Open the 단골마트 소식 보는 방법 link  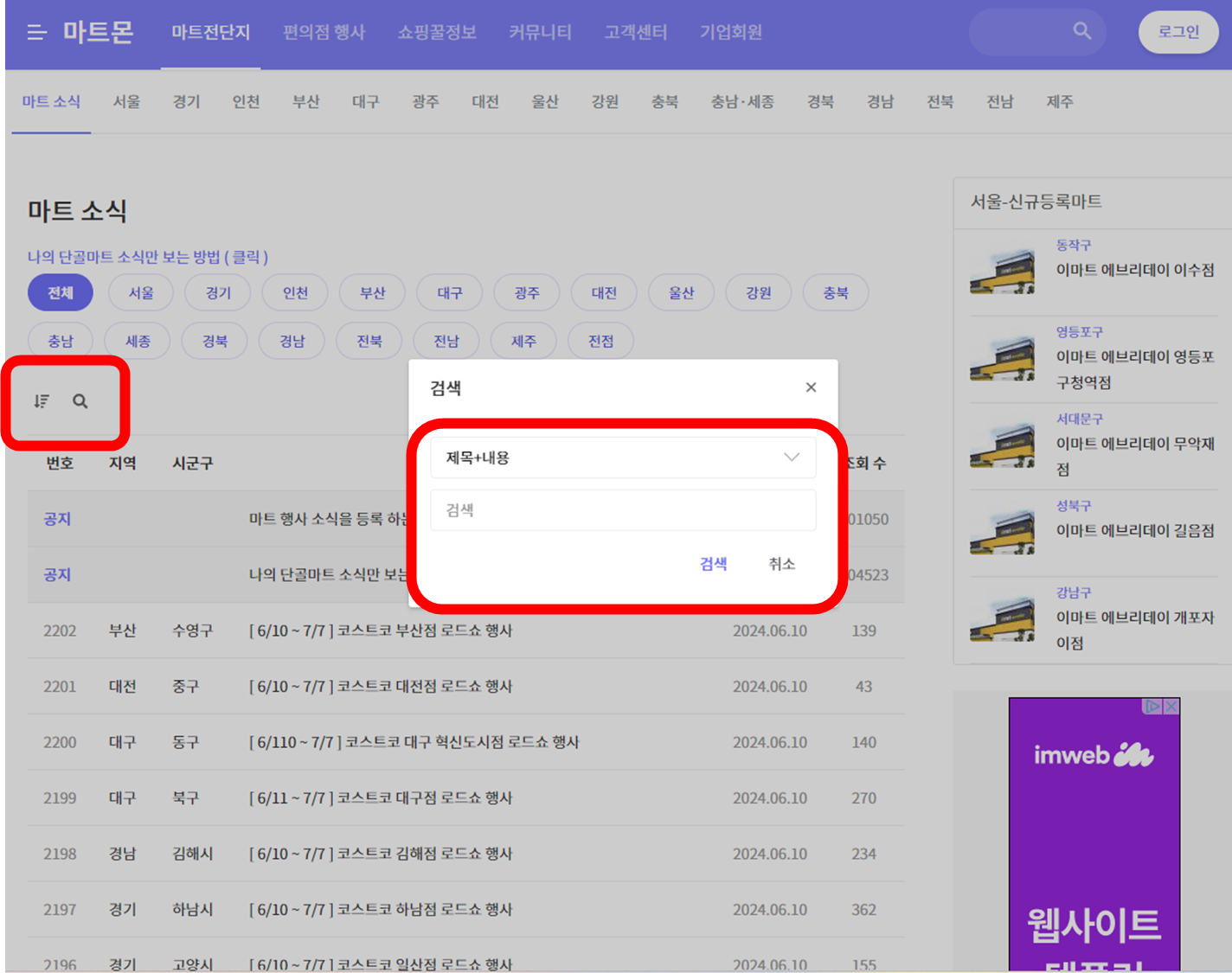(x=145, y=257)
